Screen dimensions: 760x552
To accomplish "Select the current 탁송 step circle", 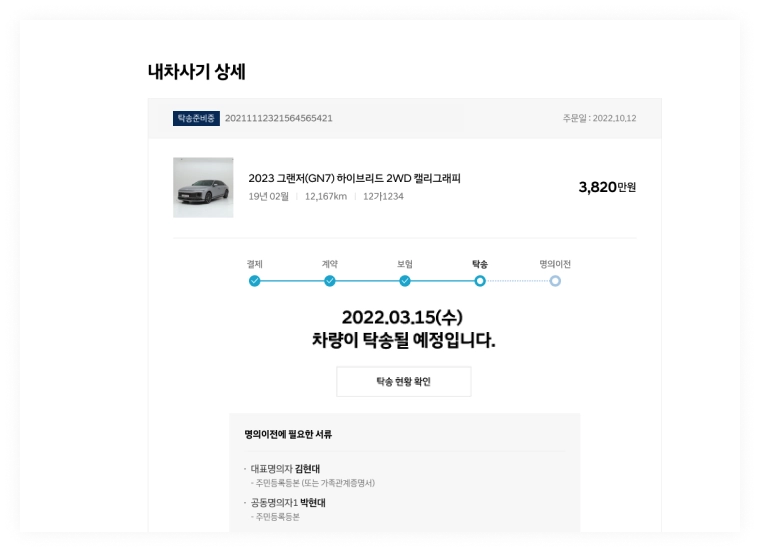I will [480, 281].
